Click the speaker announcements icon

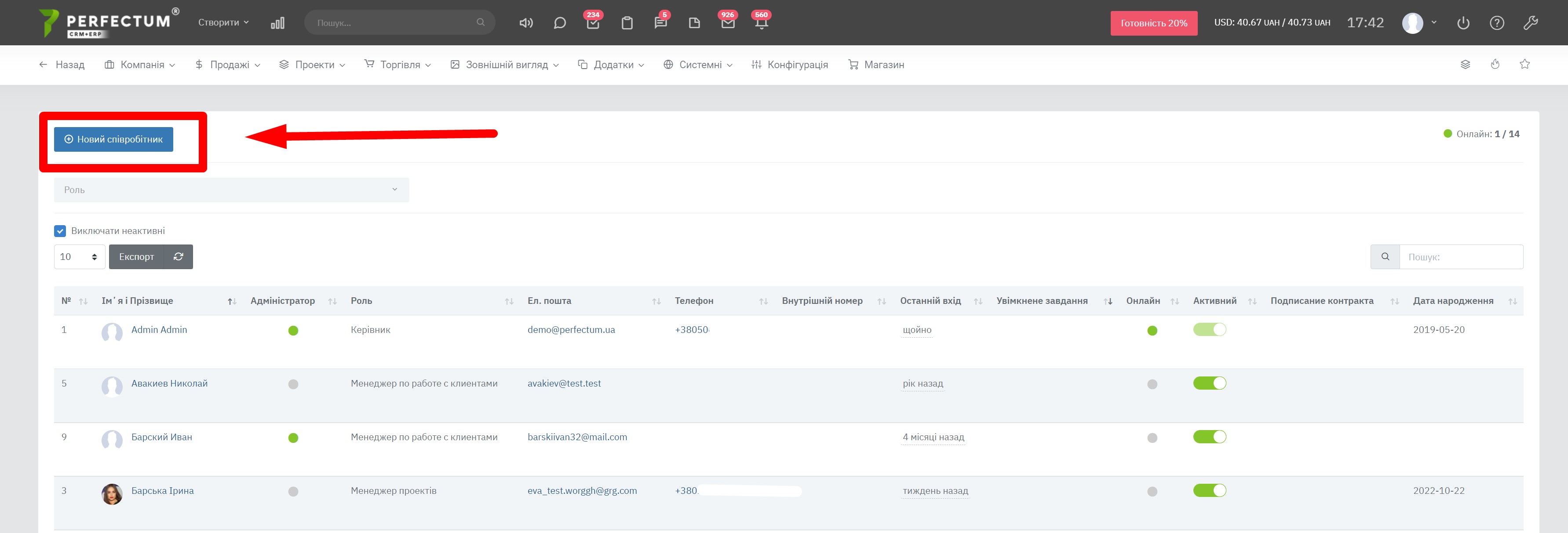pos(526,23)
